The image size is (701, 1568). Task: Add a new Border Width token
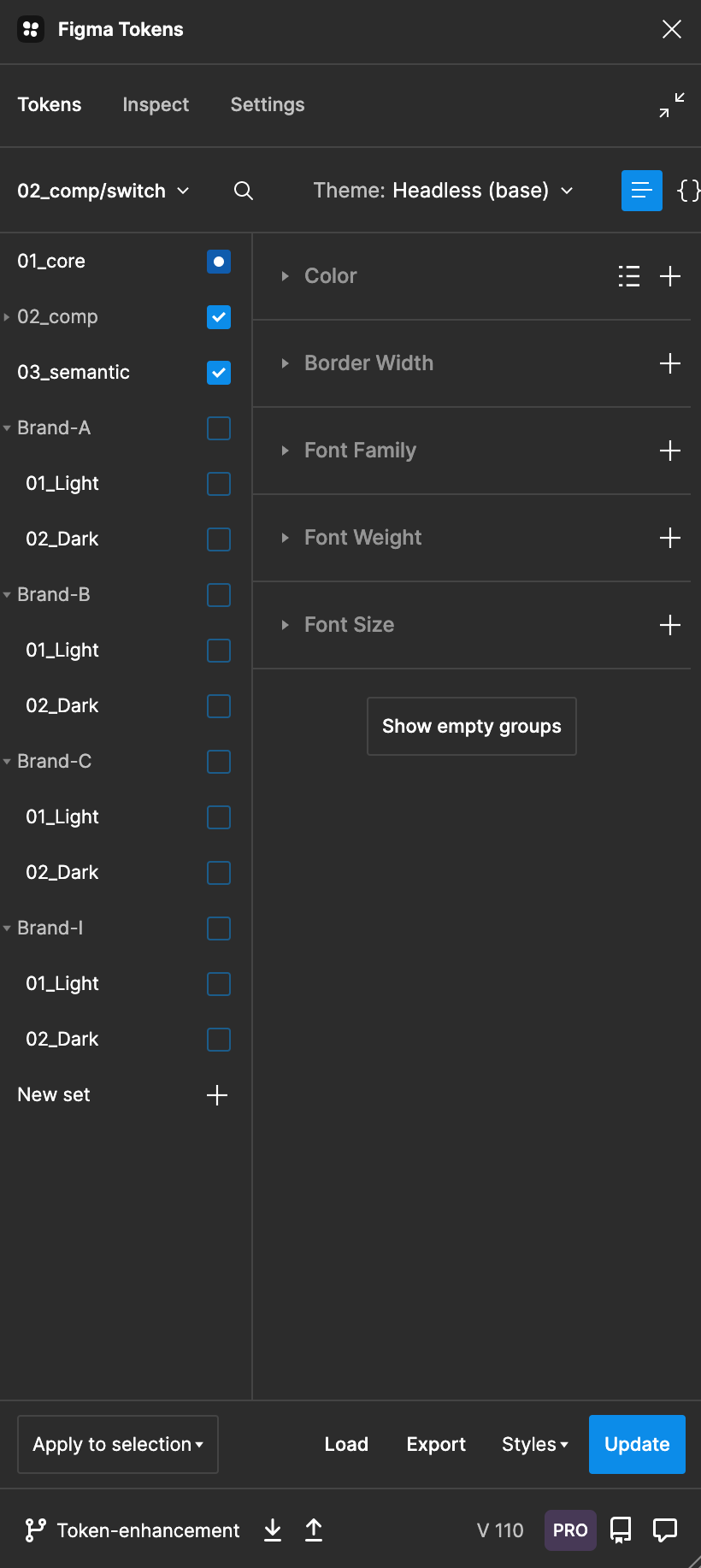[x=670, y=363]
